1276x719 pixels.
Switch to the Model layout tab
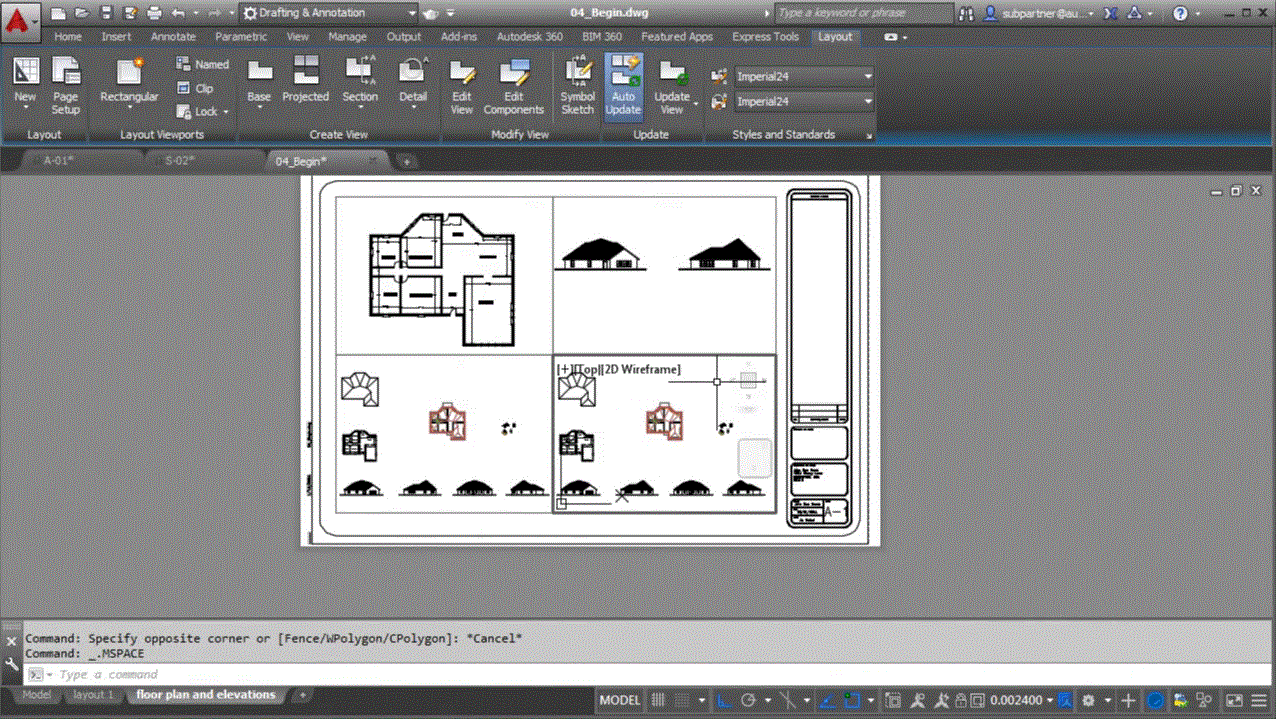point(36,694)
